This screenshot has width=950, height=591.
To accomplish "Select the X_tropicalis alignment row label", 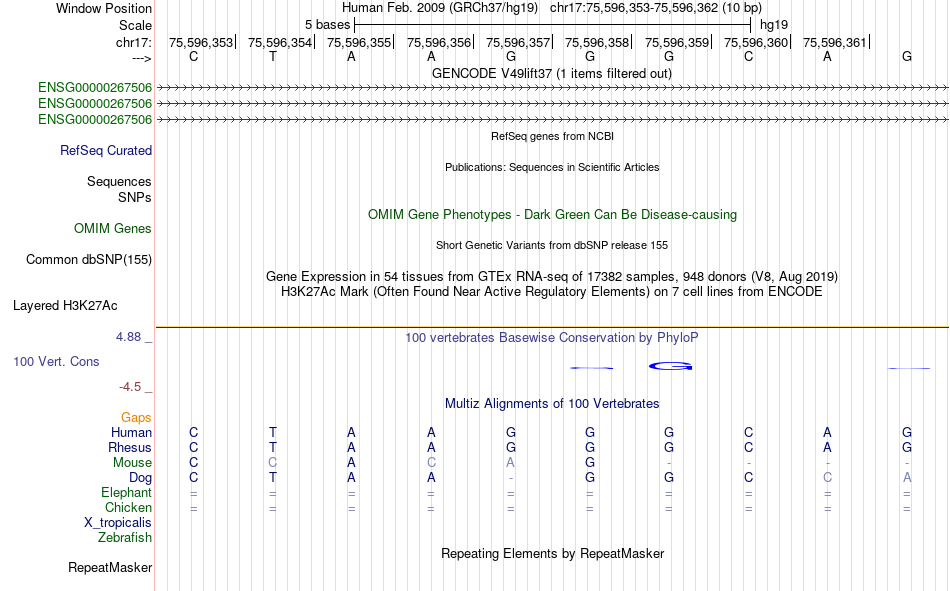I will pyautogui.click(x=118, y=523).
